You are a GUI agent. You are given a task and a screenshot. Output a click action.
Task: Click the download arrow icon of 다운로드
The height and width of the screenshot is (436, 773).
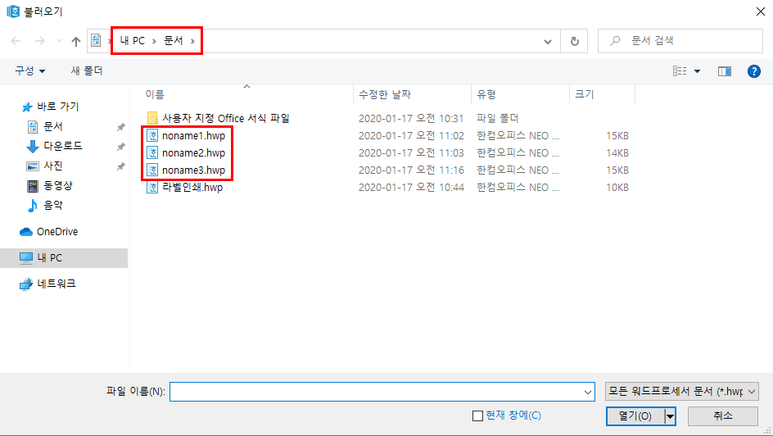coord(33,146)
